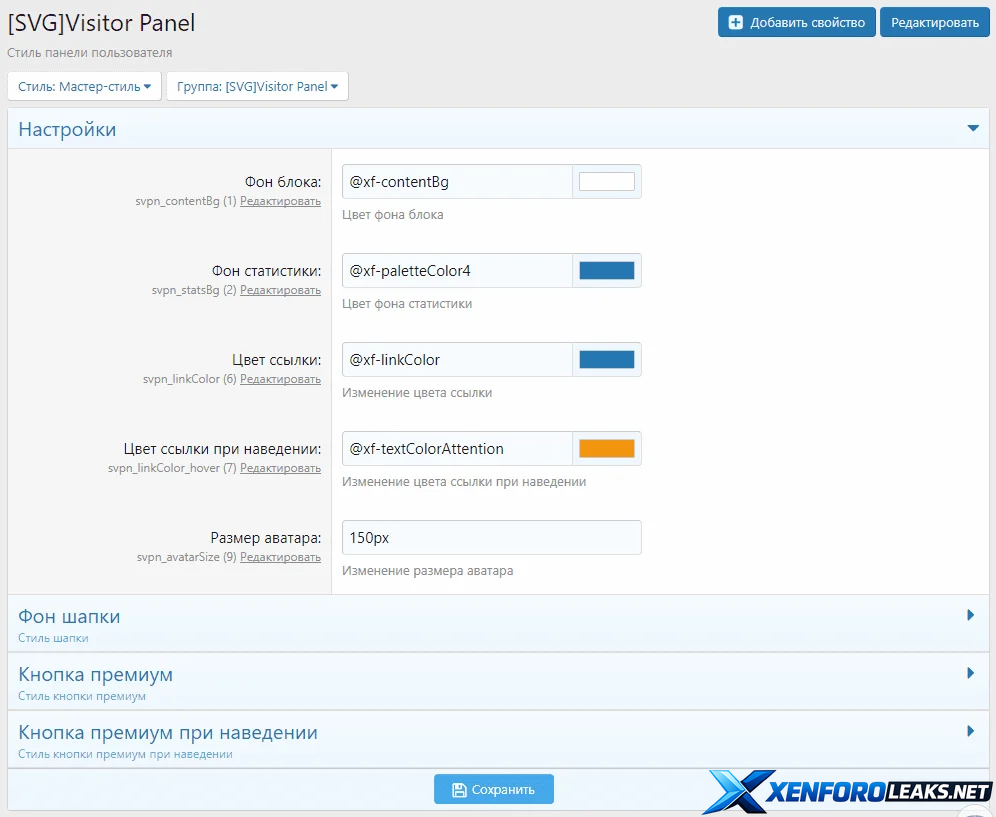996x817 pixels.
Task: Expand the Кнопка премиум при наведении section
Action: point(970,732)
